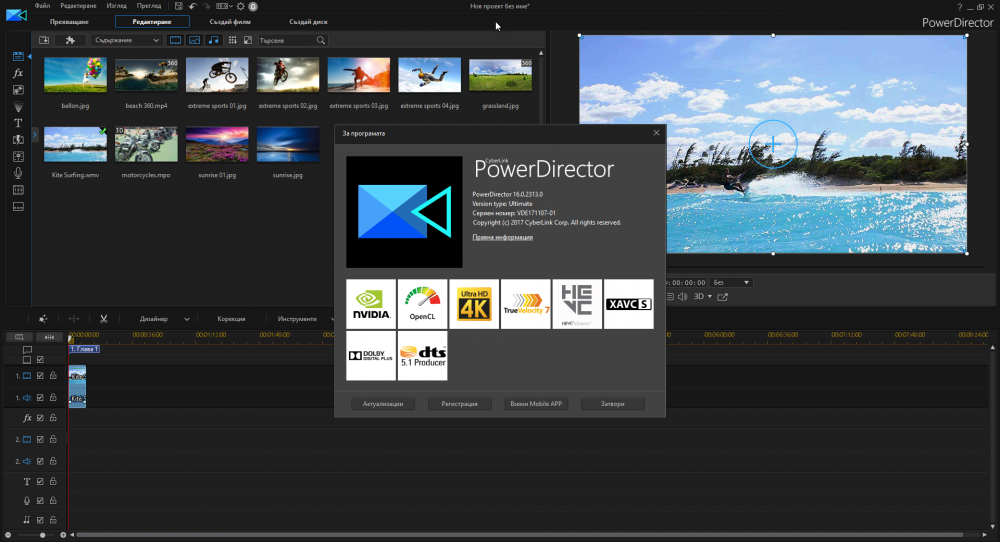The height and width of the screenshot is (542, 1000).
Task: Lock video track 1
Action: (x=53, y=376)
